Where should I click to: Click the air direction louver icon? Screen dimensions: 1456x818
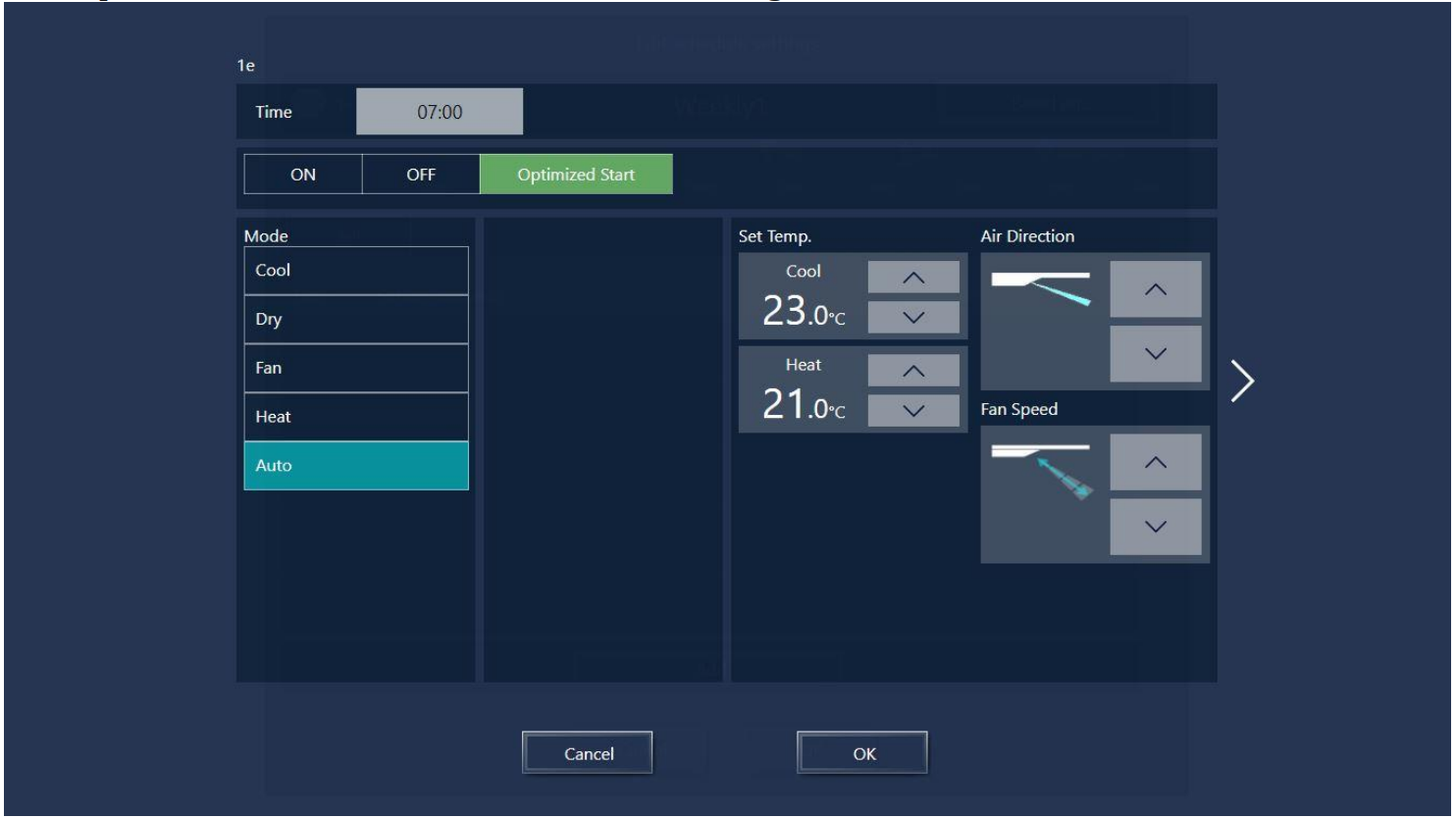tap(1042, 288)
